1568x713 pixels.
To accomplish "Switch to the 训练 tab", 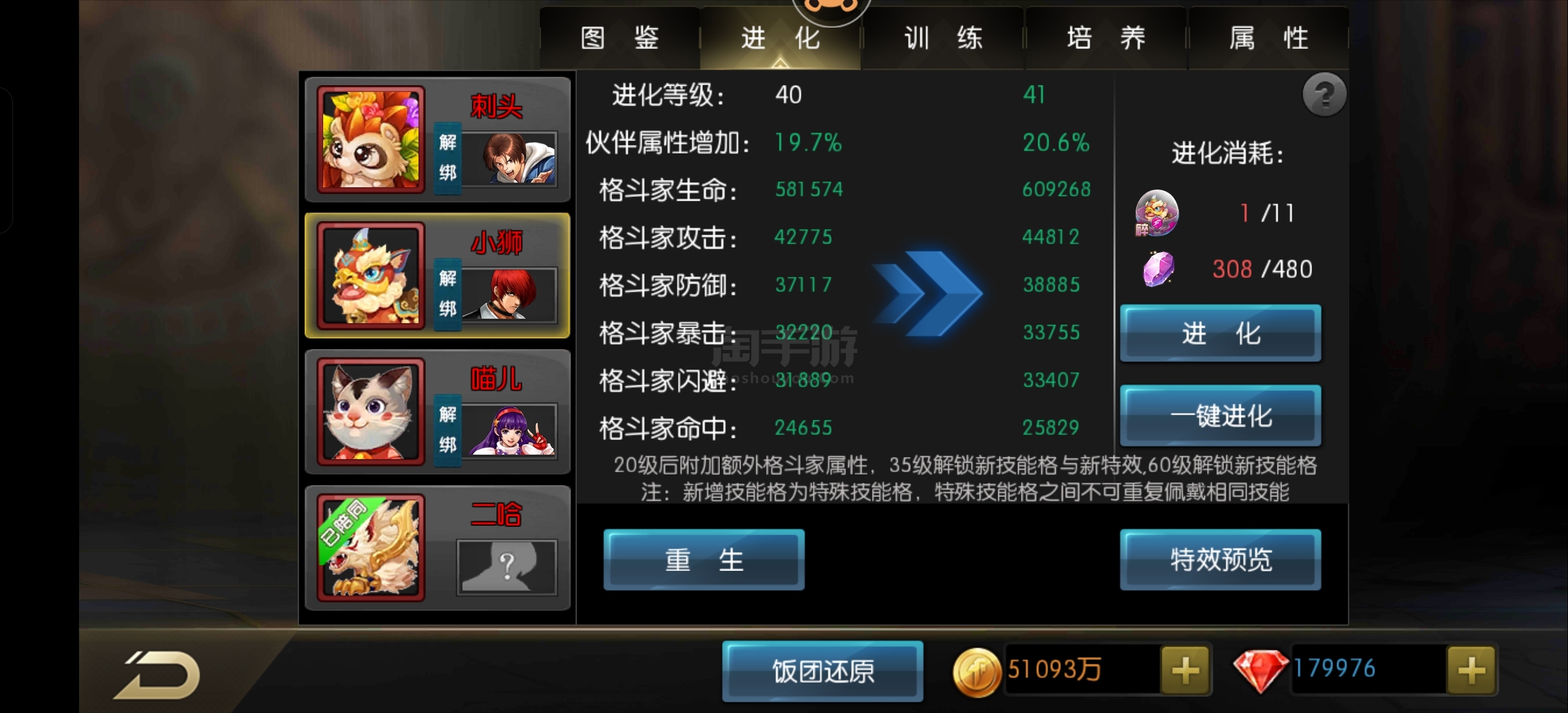I will coord(943,38).
